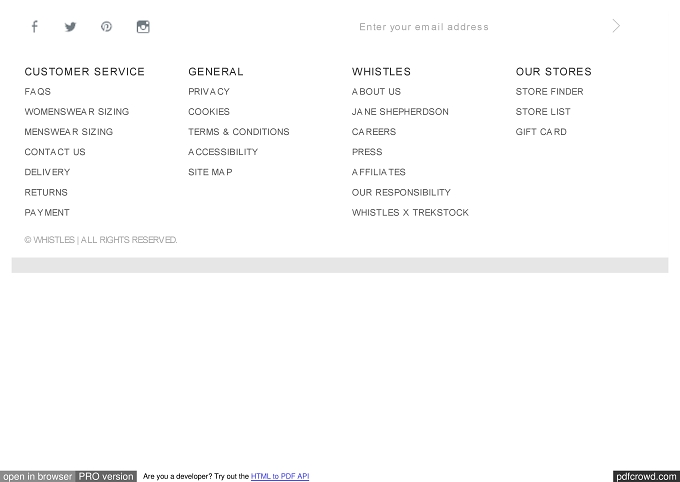Open the pdfcrowd.com badge

pos(646,476)
